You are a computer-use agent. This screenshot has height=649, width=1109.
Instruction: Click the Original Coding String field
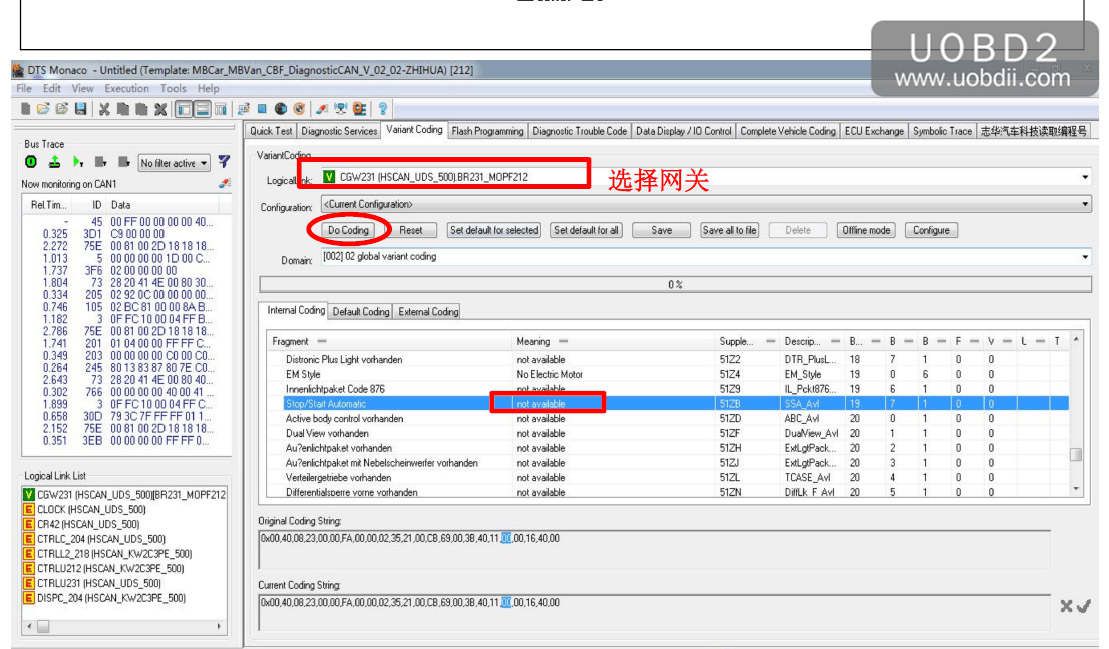(x=654, y=548)
